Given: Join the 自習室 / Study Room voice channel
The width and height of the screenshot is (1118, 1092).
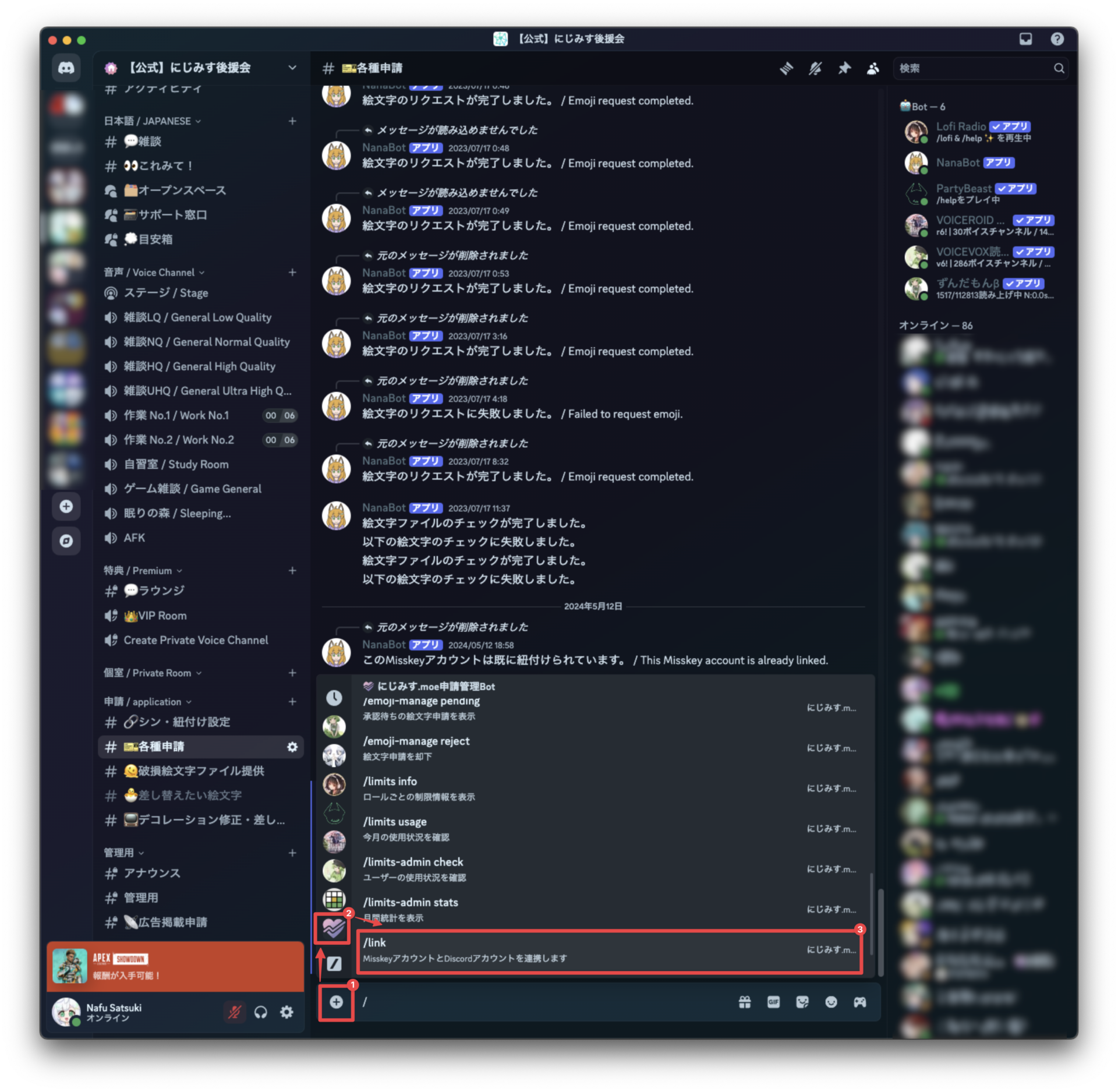Looking at the screenshot, I should click(x=201, y=464).
